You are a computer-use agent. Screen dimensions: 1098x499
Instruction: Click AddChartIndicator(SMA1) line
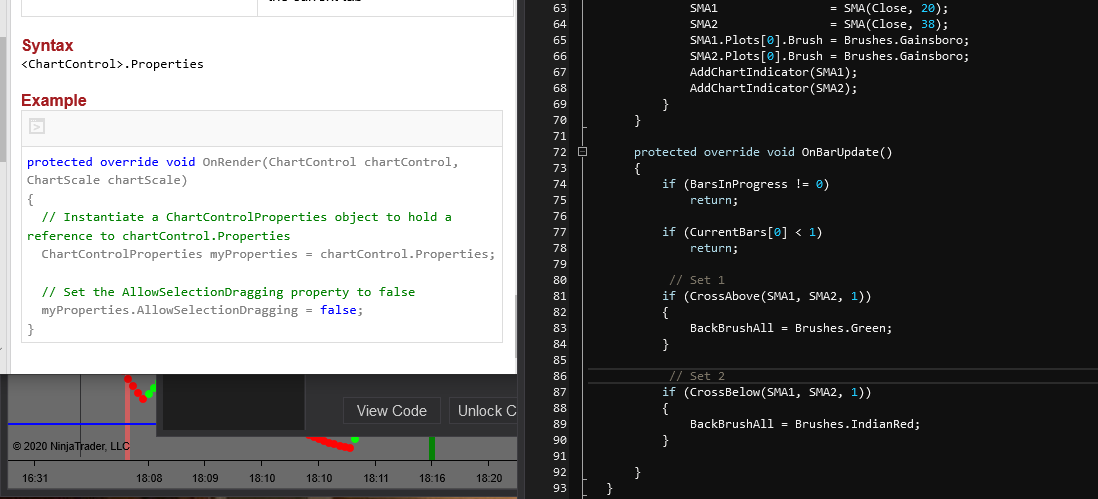click(773, 72)
